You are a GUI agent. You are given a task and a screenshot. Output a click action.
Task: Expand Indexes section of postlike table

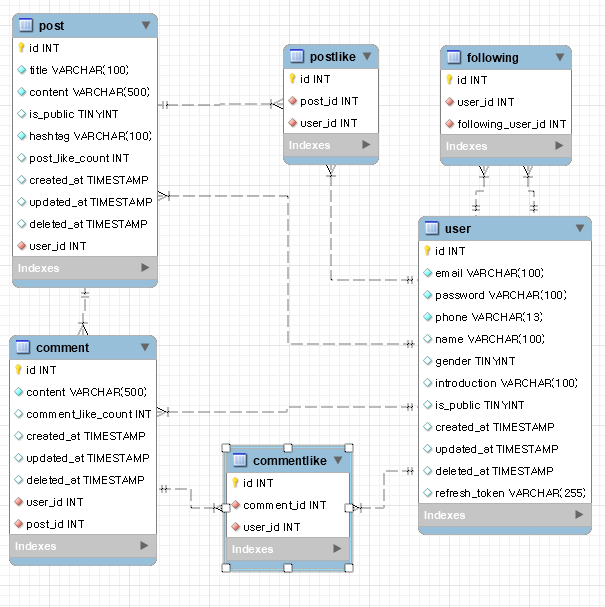(x=366, y=145)
